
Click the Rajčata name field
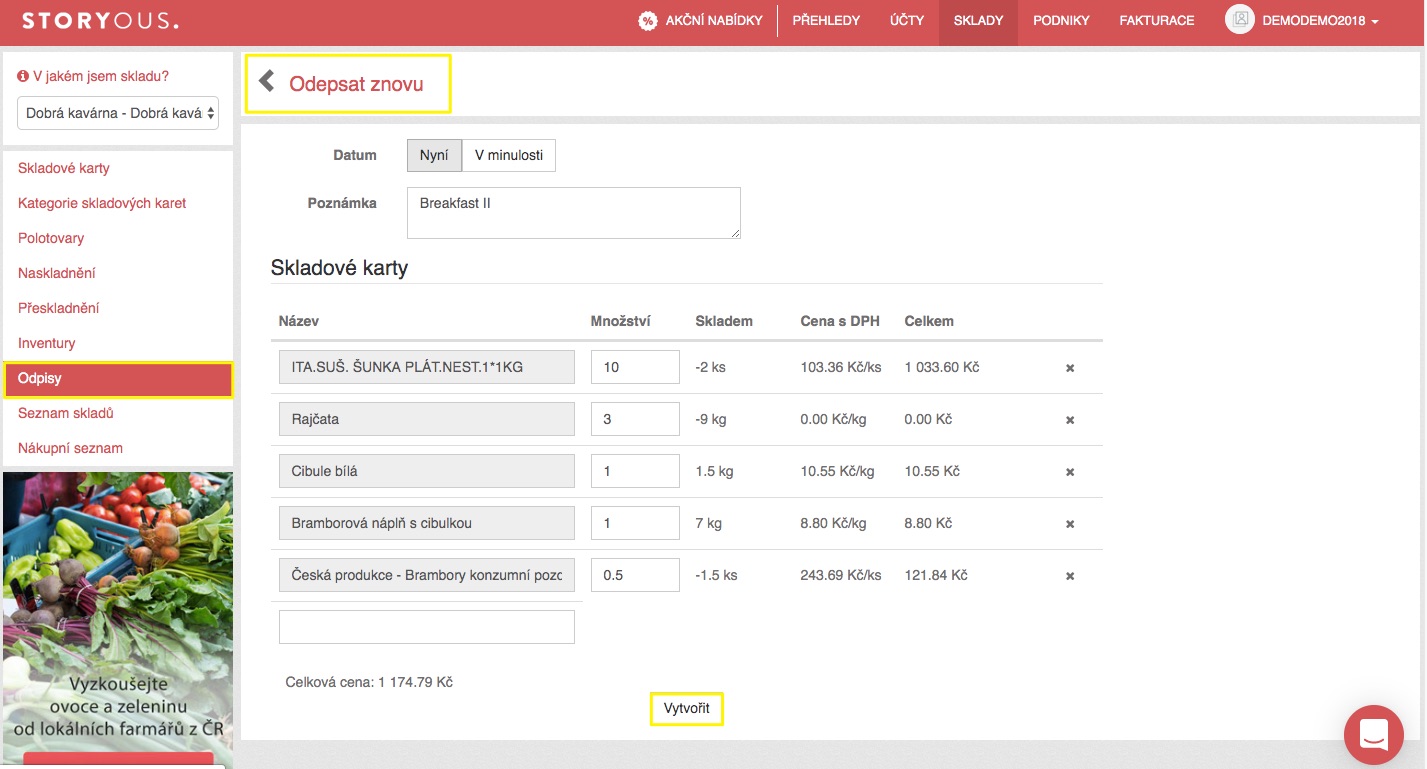pyautogui.click(x=427, y=419)
